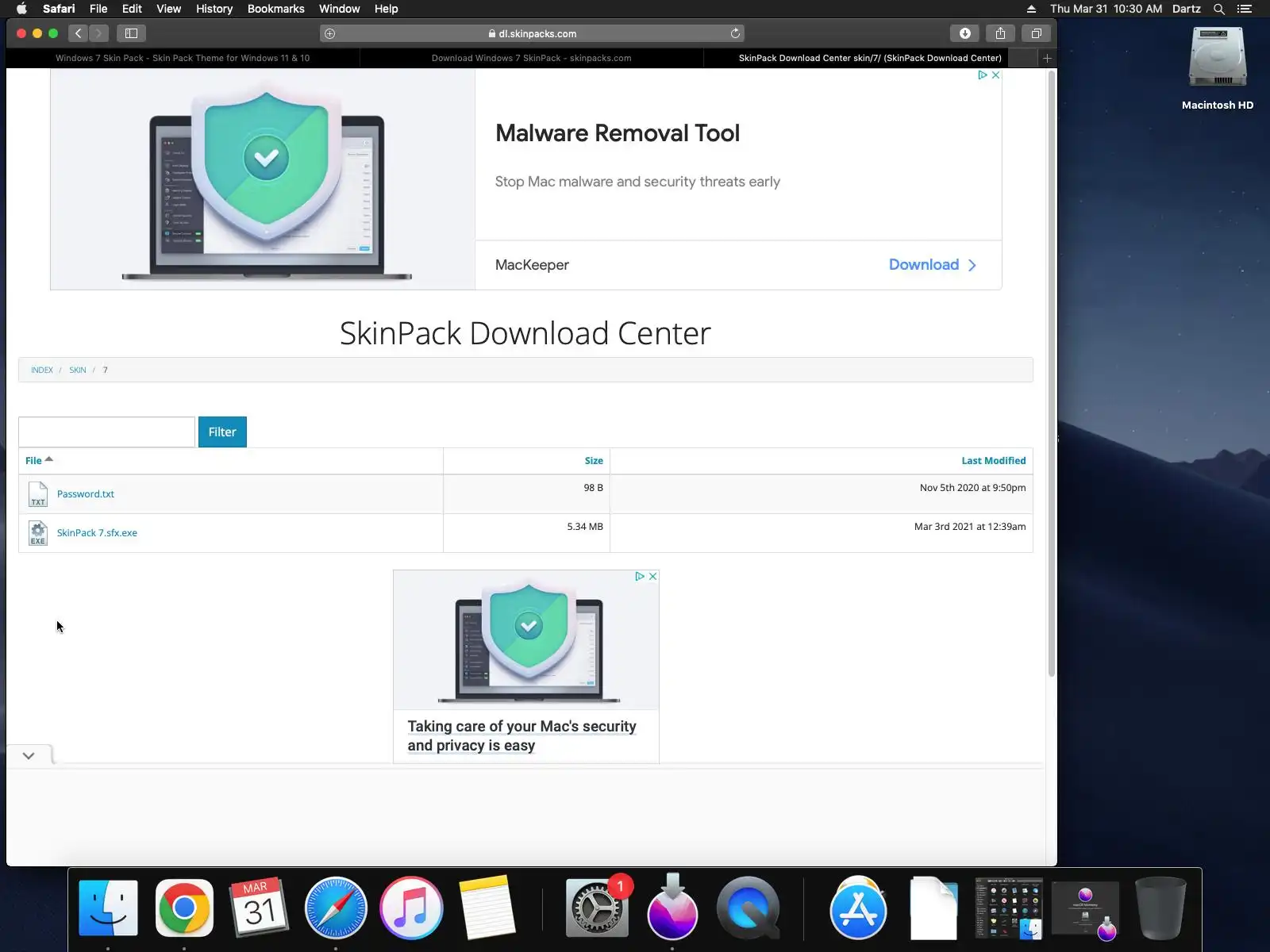Viewport: 1270px width, 952px height.
Task: Click the lower ad's laptop shield image
Action: click(526, 641)
